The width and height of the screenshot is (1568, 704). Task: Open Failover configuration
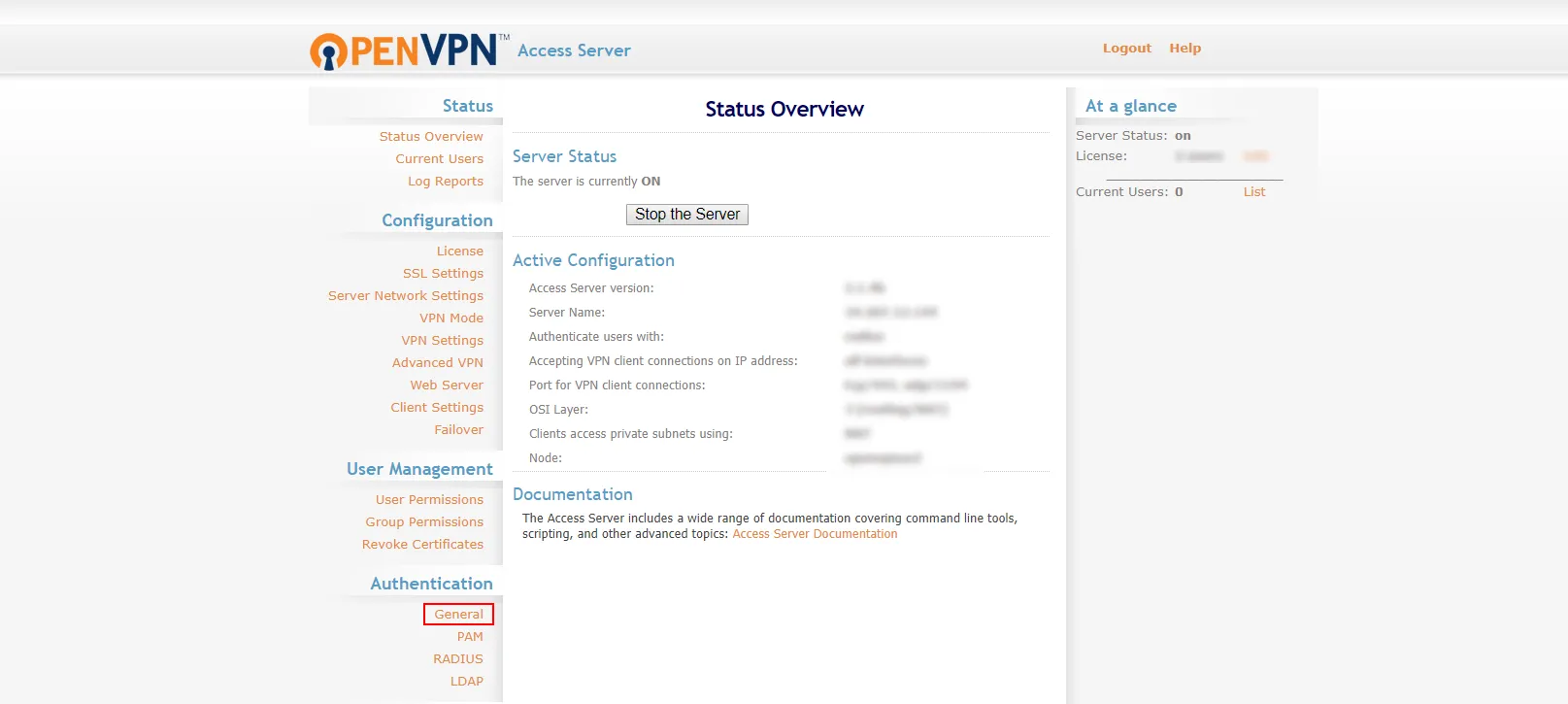(458, 430)
